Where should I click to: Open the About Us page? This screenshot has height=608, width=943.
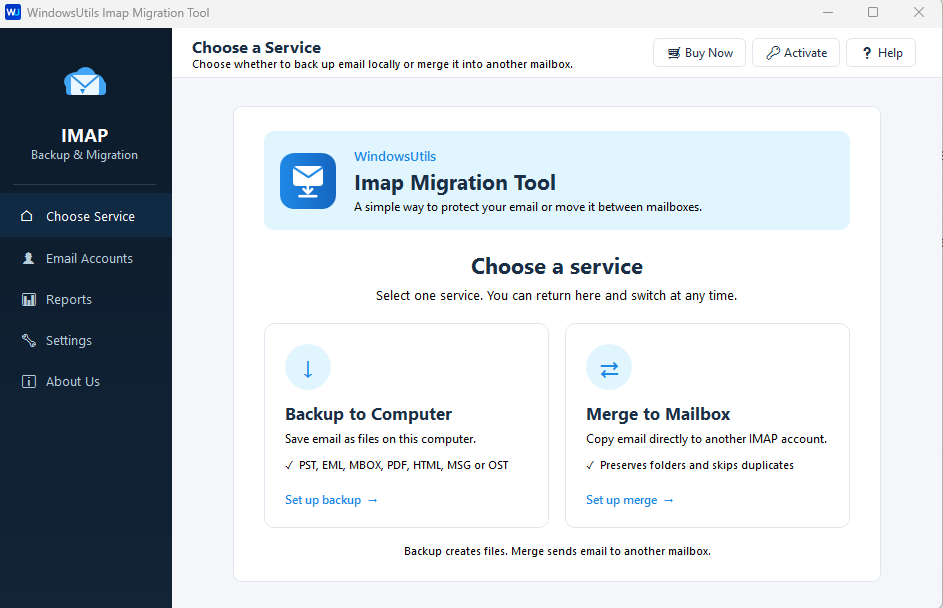pos(86,381)
